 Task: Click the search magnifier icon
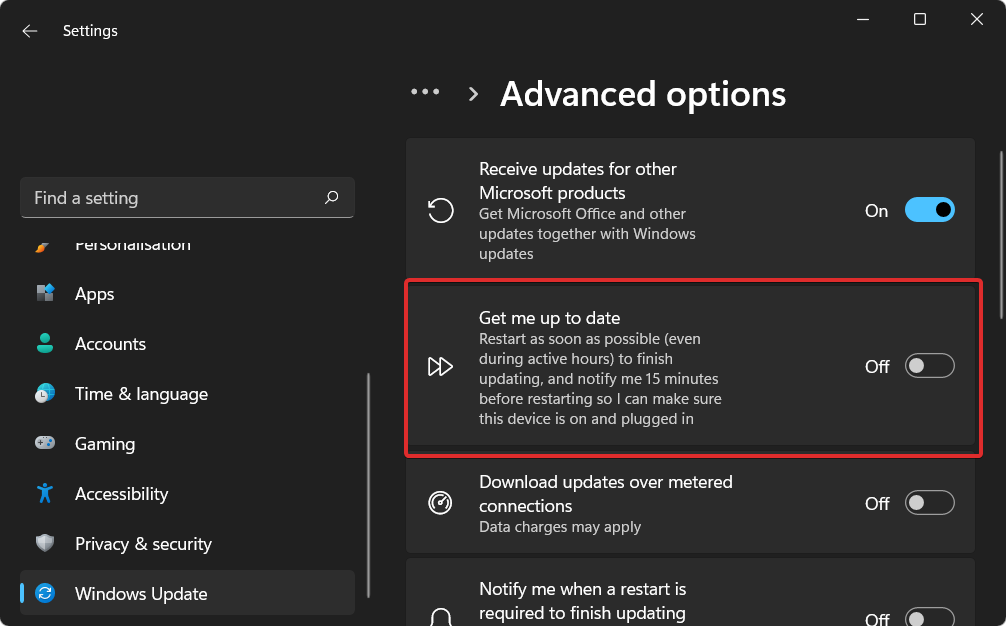click(332, 198)
